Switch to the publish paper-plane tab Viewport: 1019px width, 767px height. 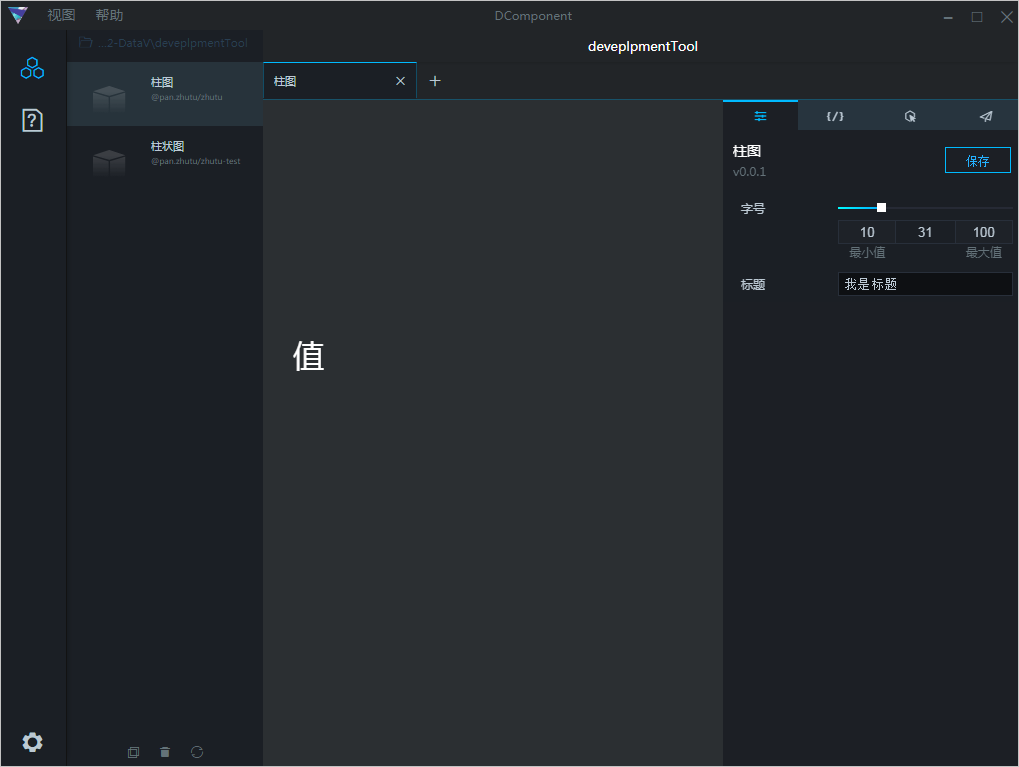[985, 116]
